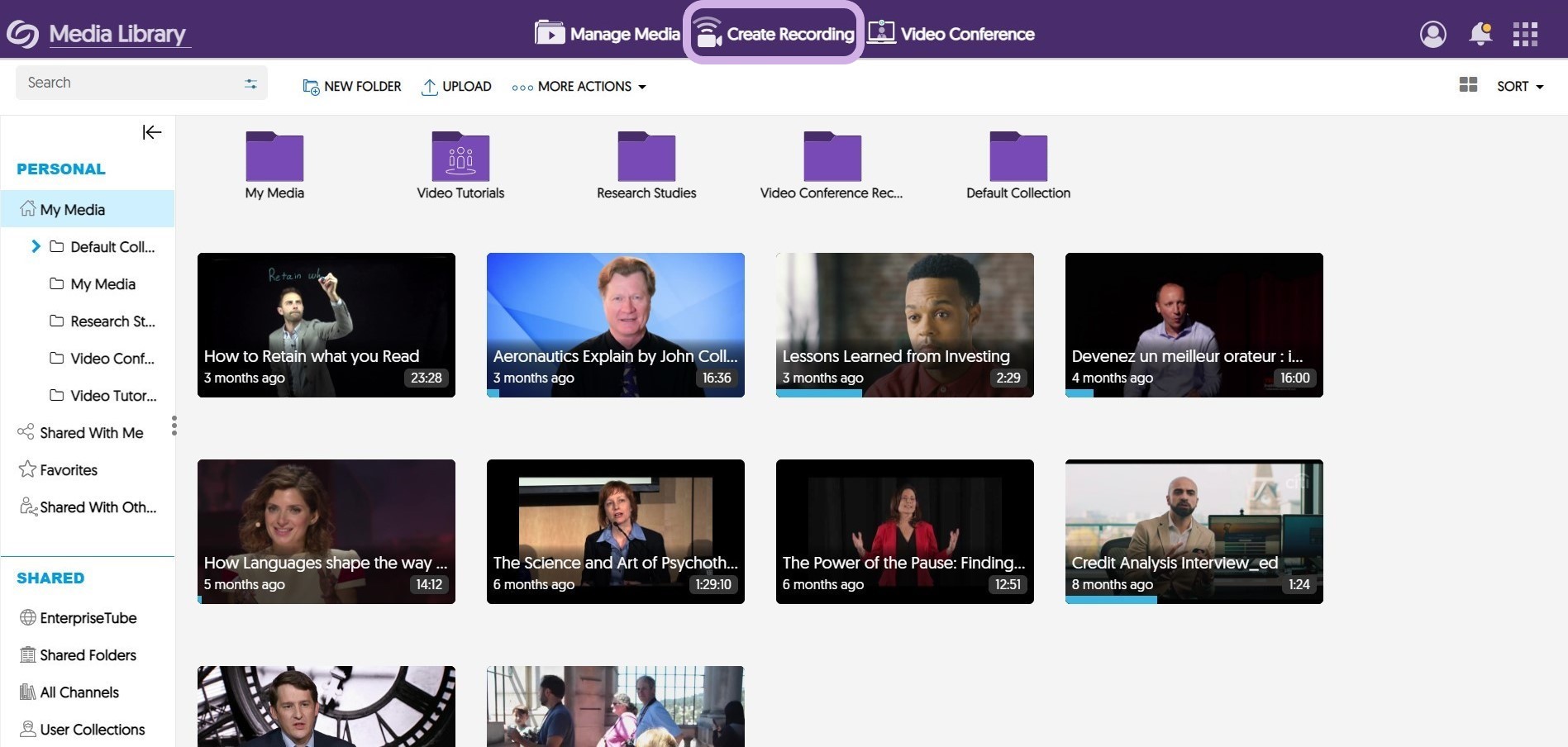Create a new folder with NEW FOLDER
1568x747 pixels.
pos(351,86)
